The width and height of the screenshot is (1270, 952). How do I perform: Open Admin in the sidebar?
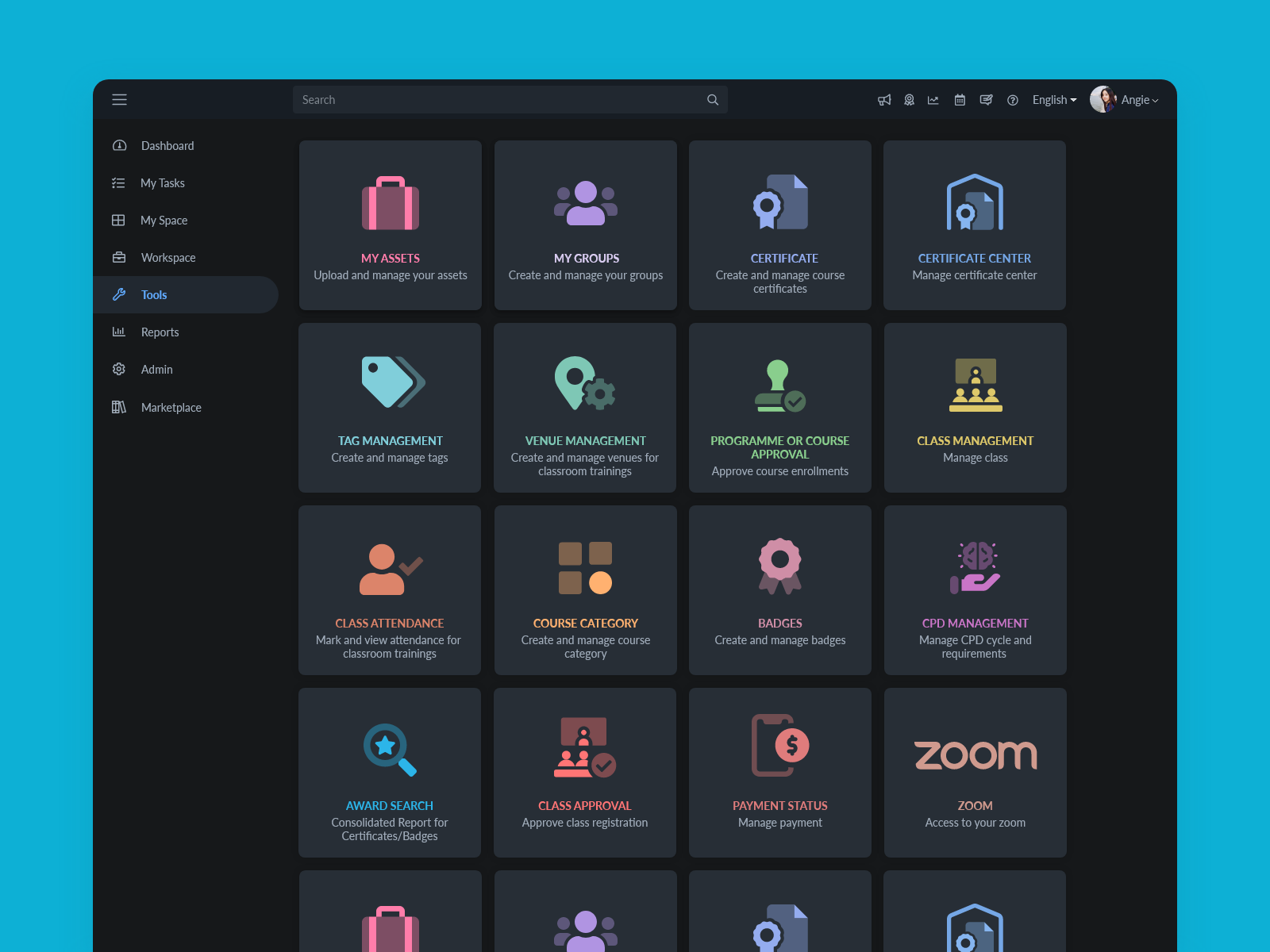(x=186, y=370)
